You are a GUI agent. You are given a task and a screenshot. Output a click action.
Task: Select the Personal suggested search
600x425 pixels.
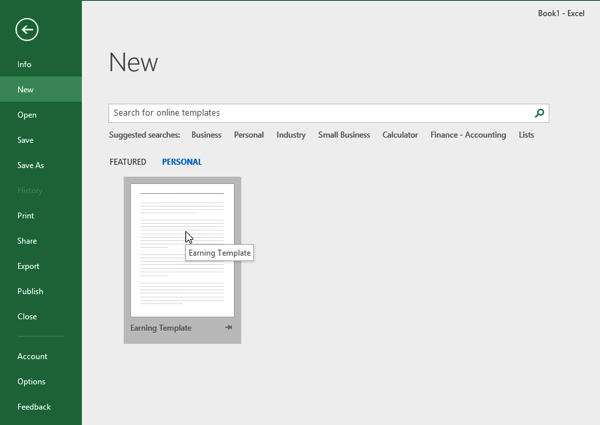(249, 135)
